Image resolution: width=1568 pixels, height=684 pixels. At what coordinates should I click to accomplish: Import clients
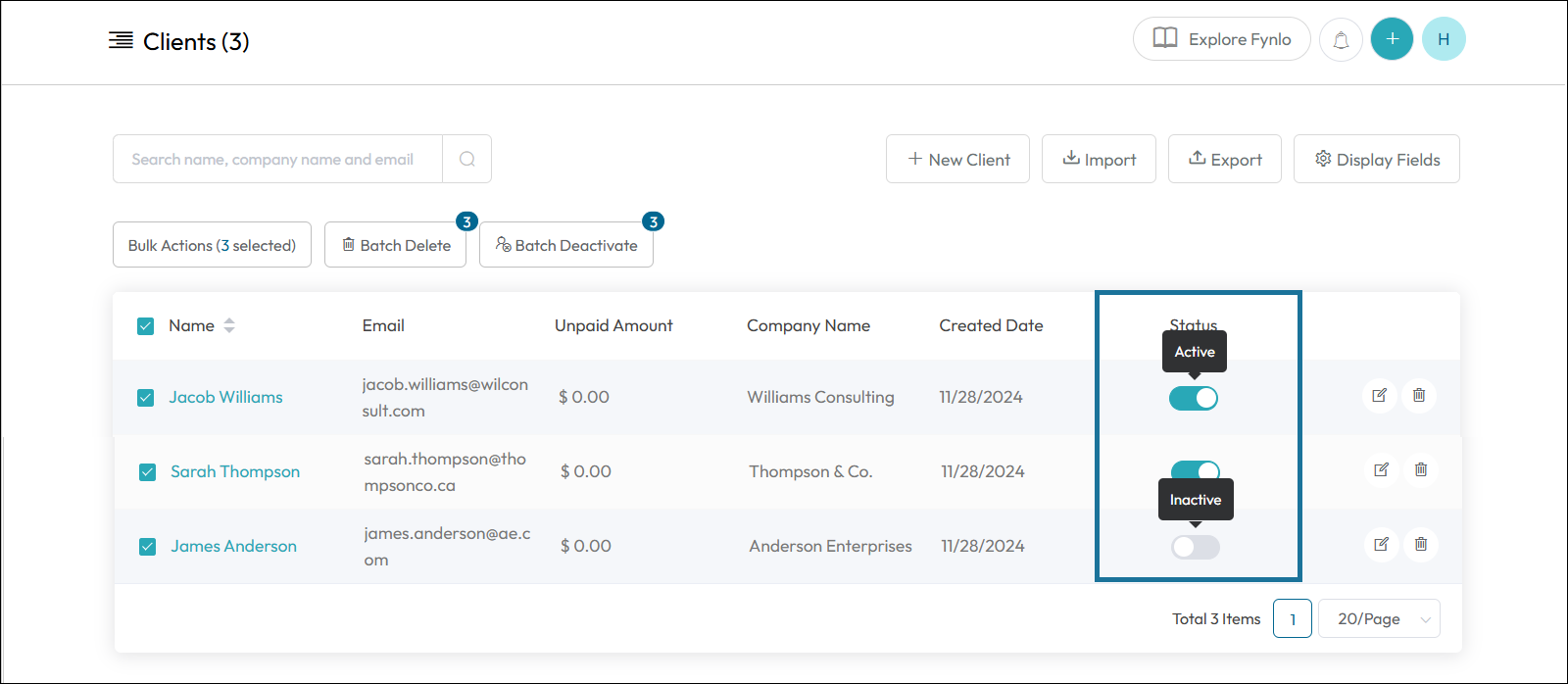pyautogui.click(x=1099, y=159)
